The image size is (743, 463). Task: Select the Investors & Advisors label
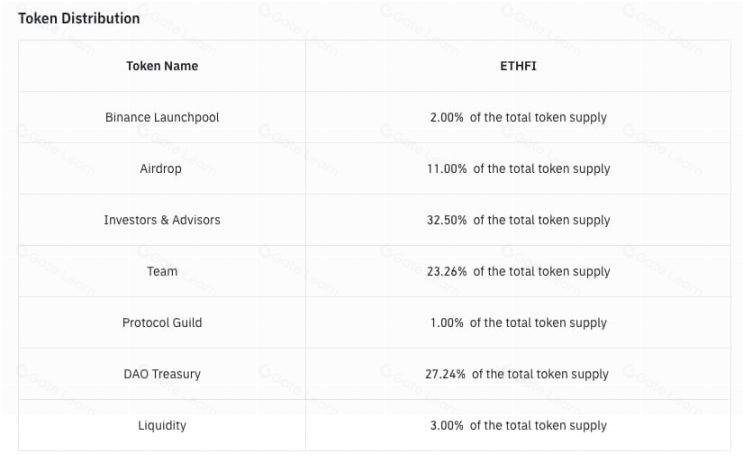(x=162, y=220)
